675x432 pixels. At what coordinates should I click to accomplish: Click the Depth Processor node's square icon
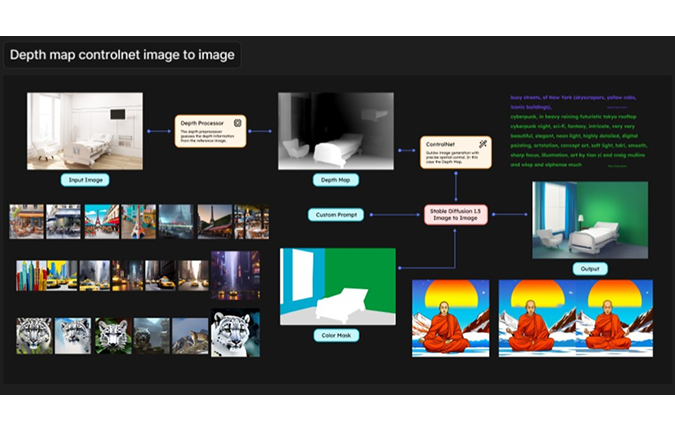coord(237,123)
